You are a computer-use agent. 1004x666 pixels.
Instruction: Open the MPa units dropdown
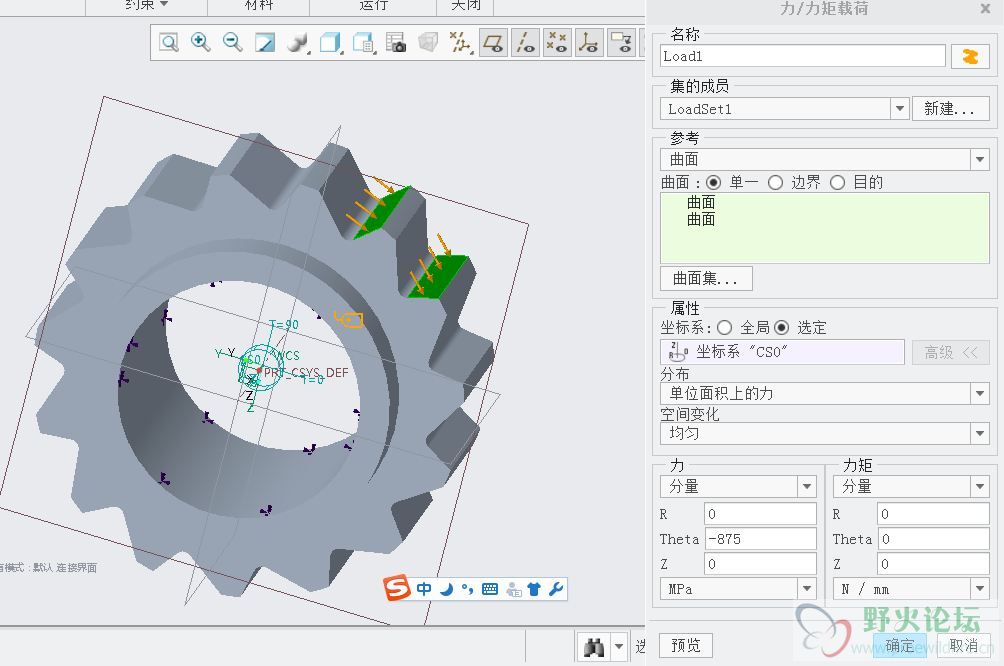point(807,589)
